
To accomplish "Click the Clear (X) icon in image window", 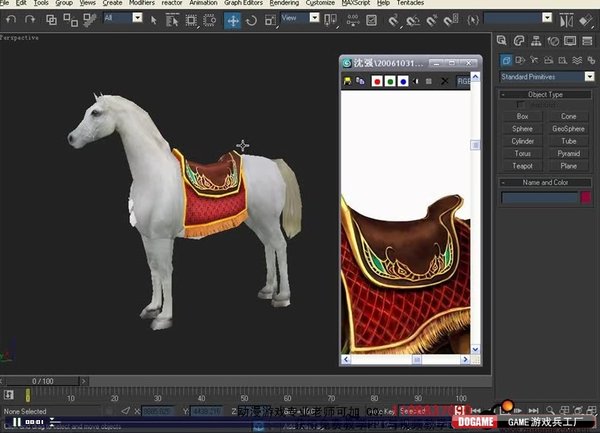I will coord(445,81).
